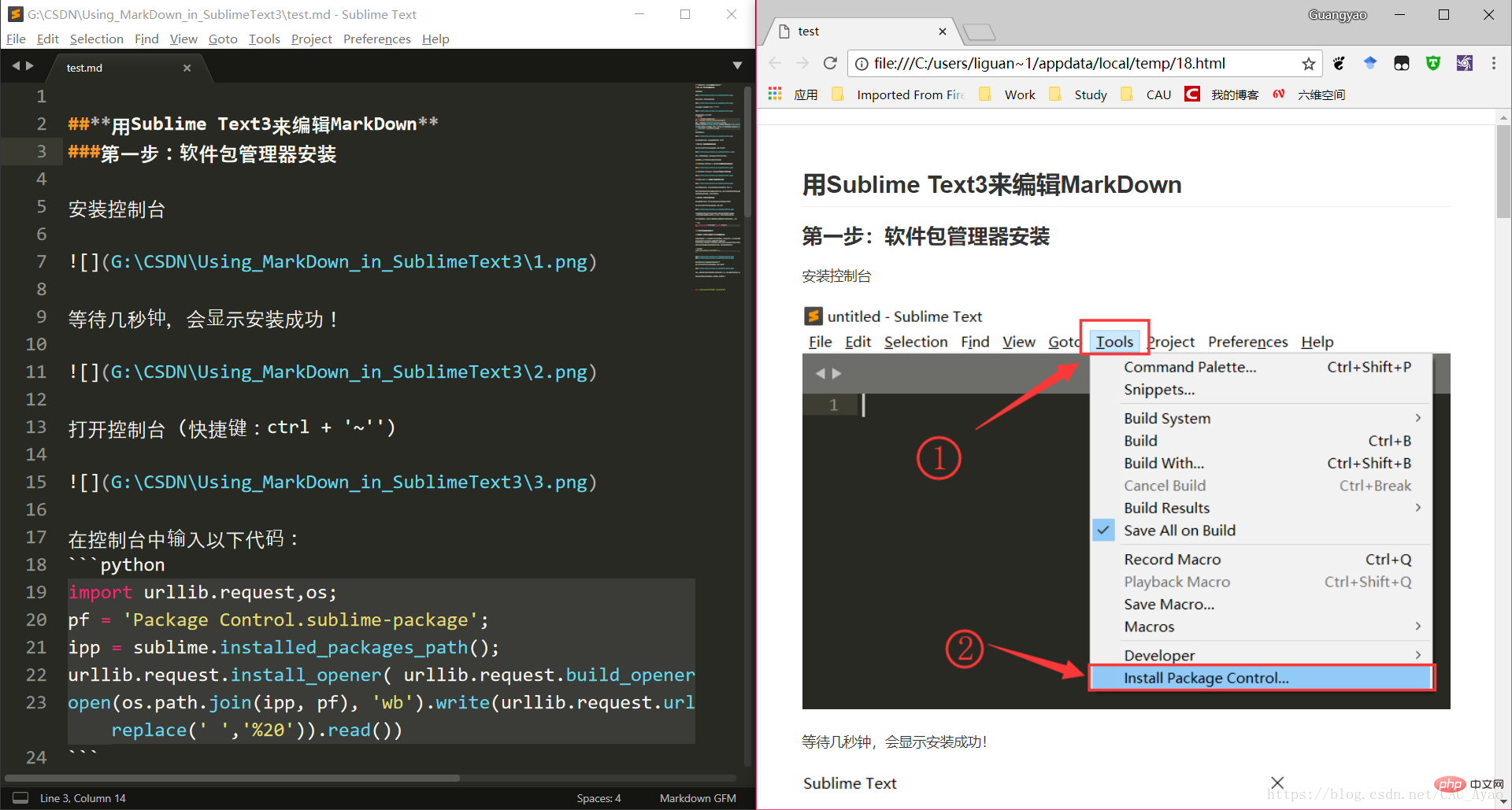Click the Evernote clipper extension icon
This screenshot has width=1512, height=810.
(x=1339, y=63)
